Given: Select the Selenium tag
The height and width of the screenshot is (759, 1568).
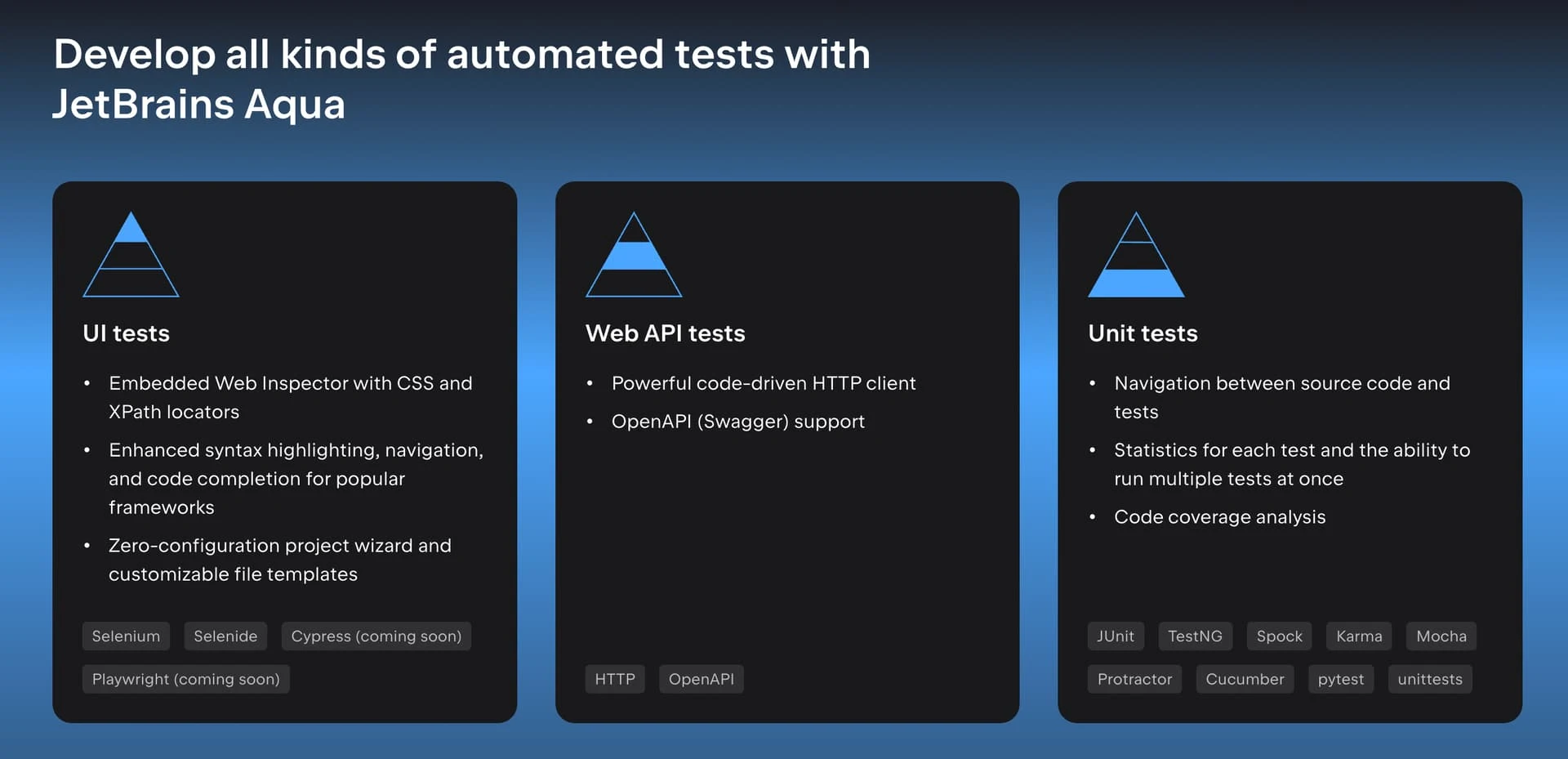Looking at the screenshot, I should tap(126, 636).
